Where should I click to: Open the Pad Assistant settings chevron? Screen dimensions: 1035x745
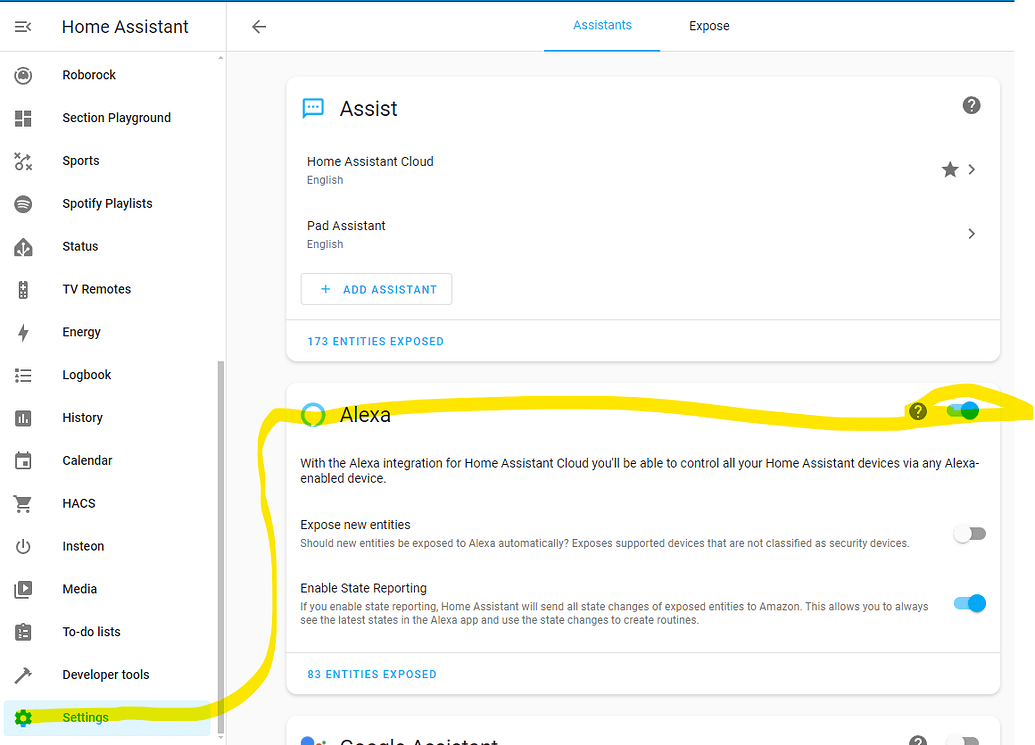[x=971, y=233]
